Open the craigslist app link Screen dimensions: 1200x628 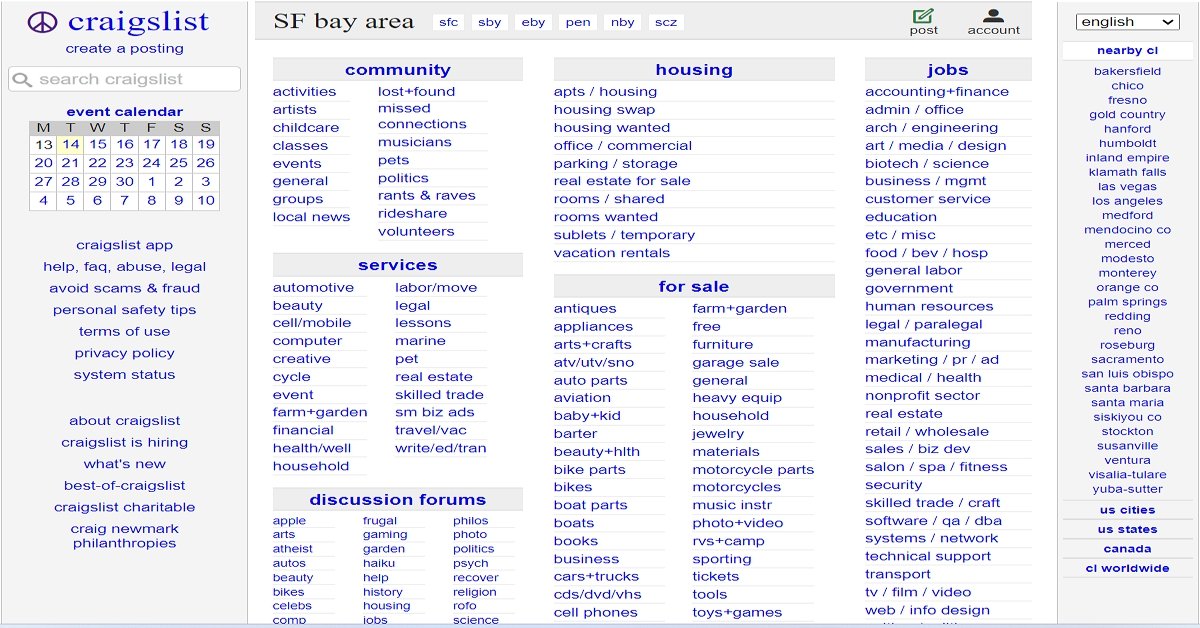click(125, 245)
